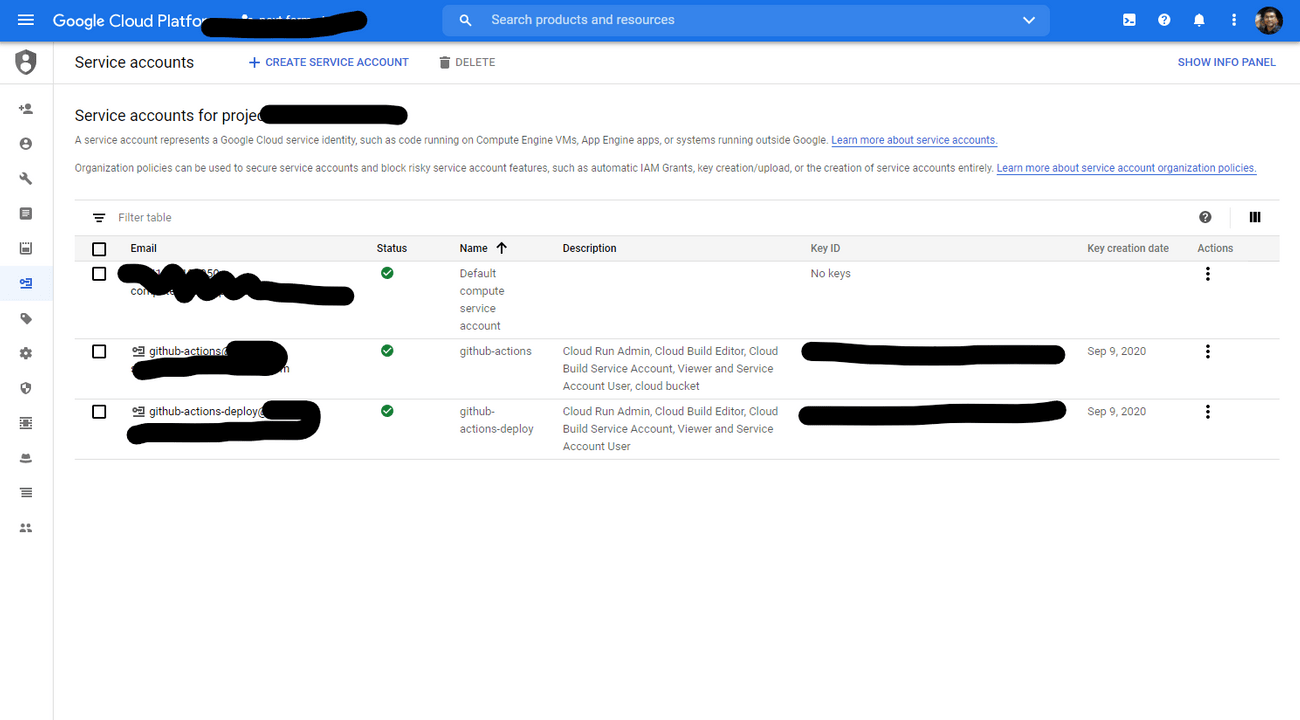The width and height of the screenshot is (1300, 720).
Task: Click the github-actions name cell
Action: click(495, 352)
